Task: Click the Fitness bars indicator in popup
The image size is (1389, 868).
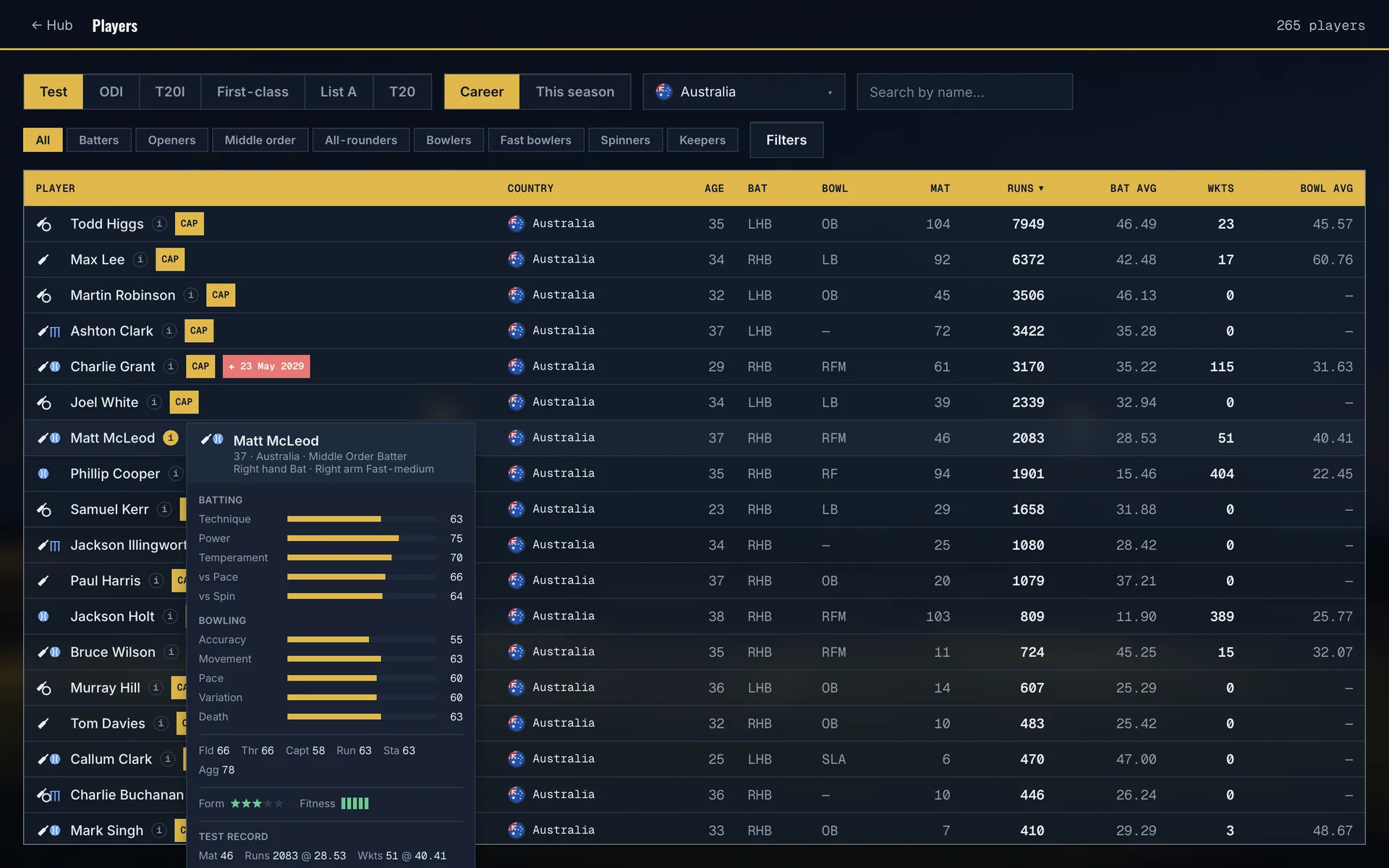Action: pyautogui.click(x=355, y=804)
